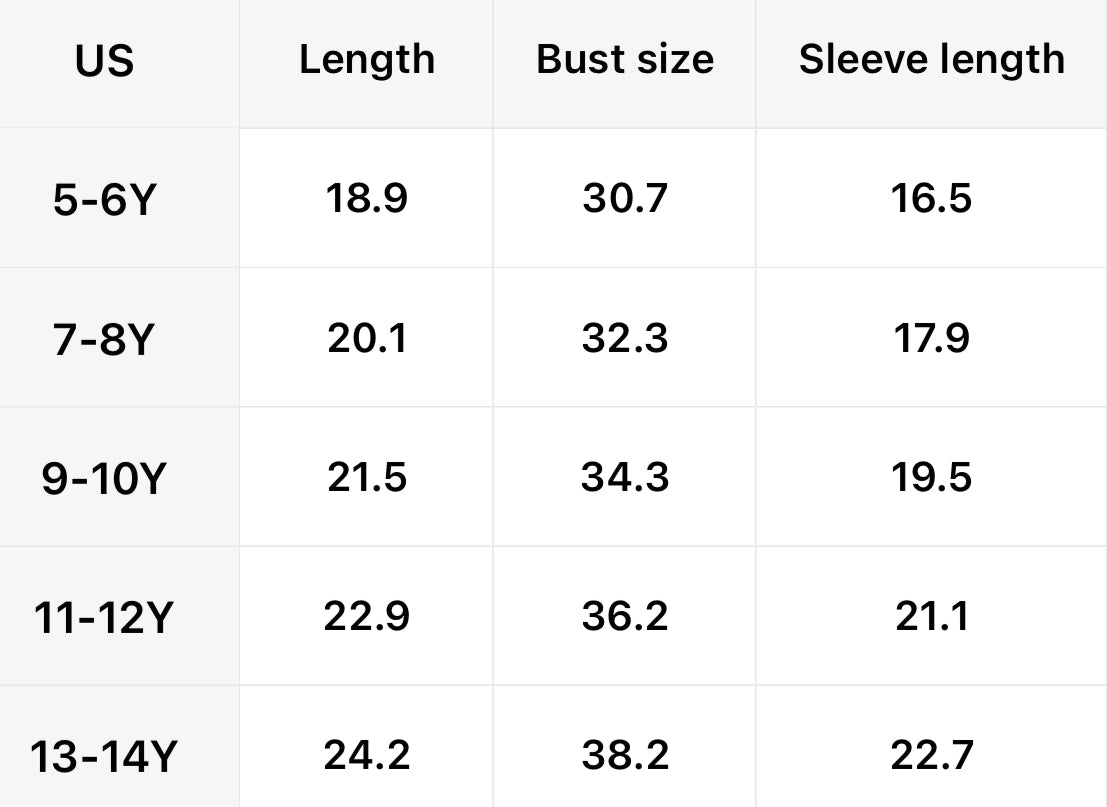This screenshot has width=1107, height=807.
Task: Click the 32.3 bust size value
Action: 625,338
